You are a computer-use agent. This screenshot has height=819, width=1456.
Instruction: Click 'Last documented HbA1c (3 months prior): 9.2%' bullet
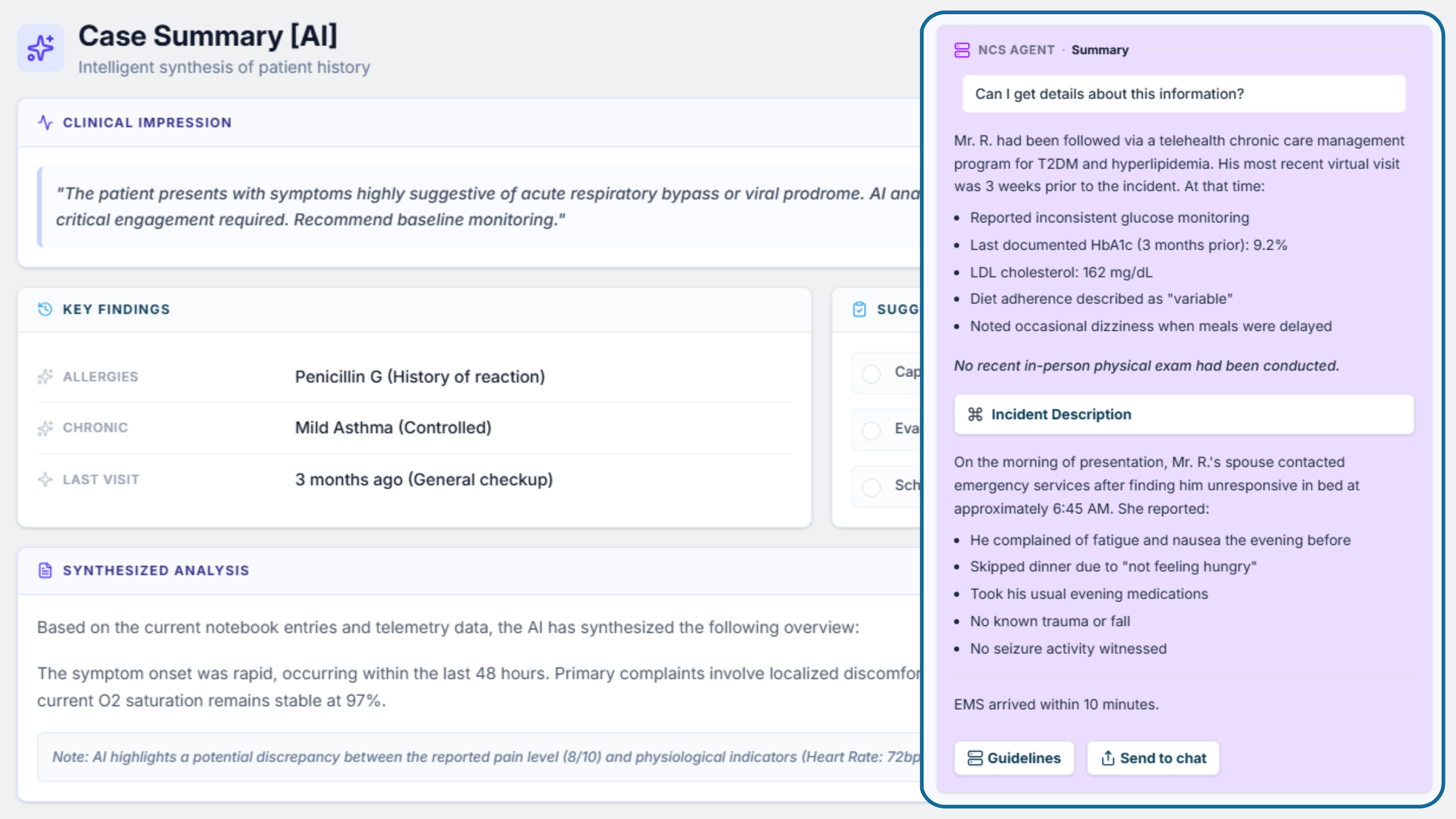pyautogui.click(x=1129, y=245)
